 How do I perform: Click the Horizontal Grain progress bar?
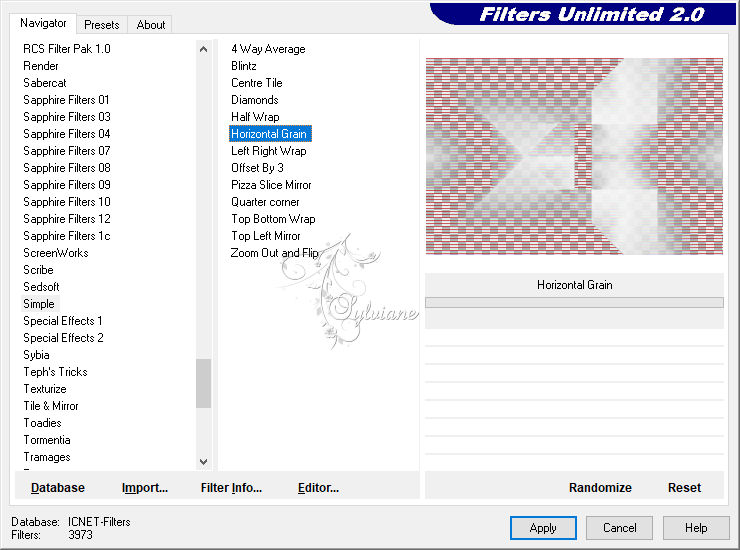[574, 302]
